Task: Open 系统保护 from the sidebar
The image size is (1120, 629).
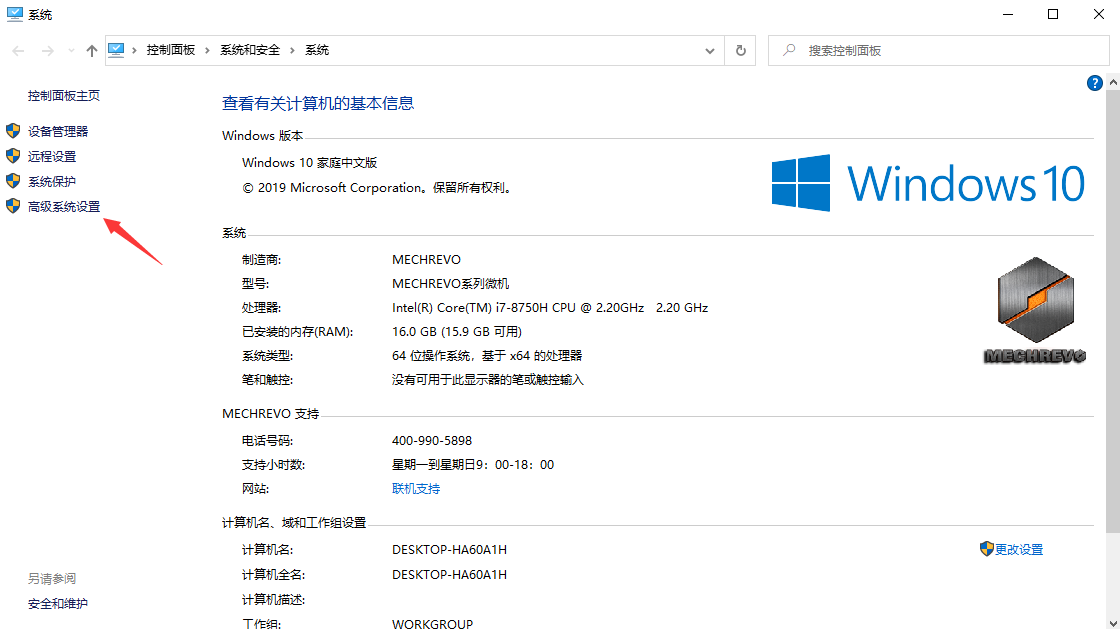Action: pyautogui.click(x=52, y=181)
